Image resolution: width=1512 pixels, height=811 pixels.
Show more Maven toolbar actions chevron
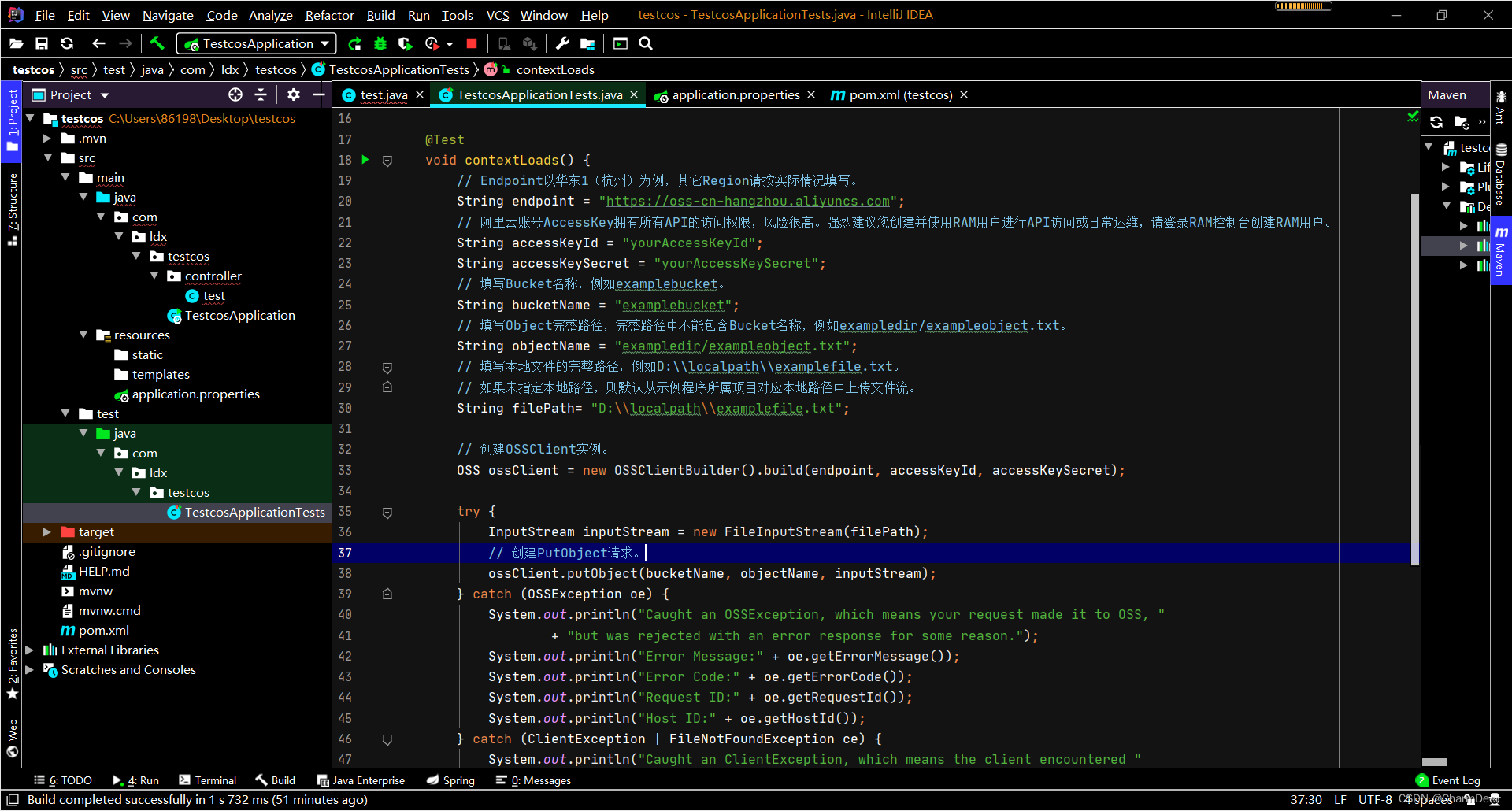click(x=1482, y=122)
